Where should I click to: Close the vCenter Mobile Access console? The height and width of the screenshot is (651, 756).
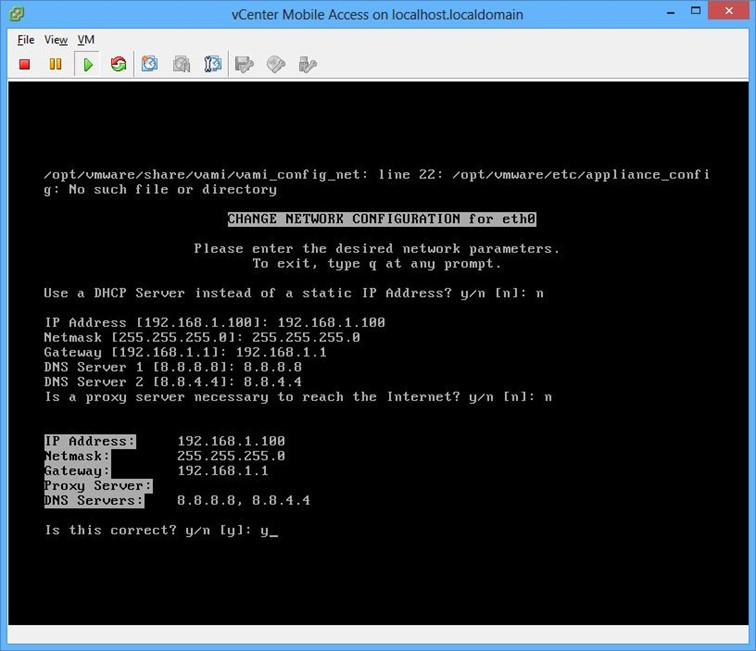coord(729,11)
